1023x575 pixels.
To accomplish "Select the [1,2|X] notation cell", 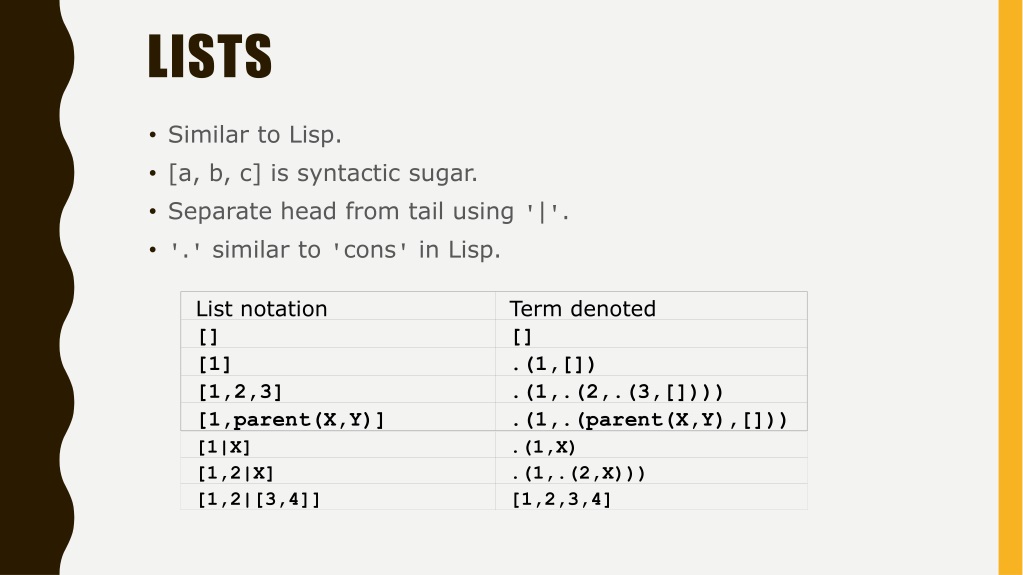I will (x=338, y=471).
